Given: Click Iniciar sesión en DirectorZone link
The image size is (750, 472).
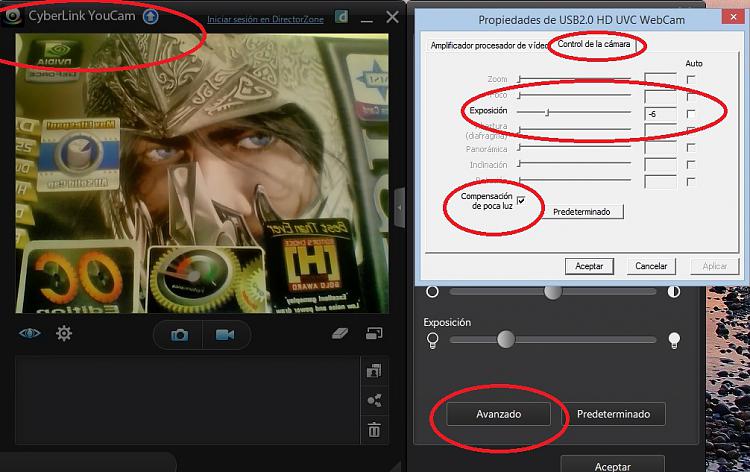Looking at the screenshot, I should (x=265, y=20).
